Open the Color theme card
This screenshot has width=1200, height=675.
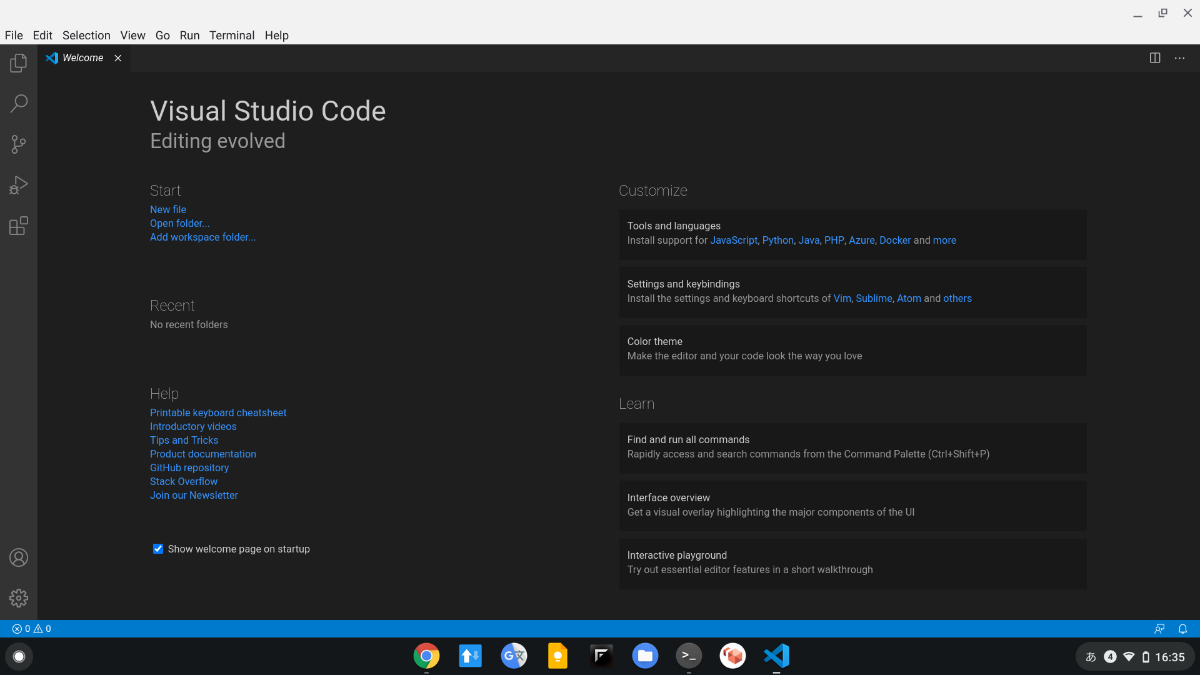tap(853, 349)
